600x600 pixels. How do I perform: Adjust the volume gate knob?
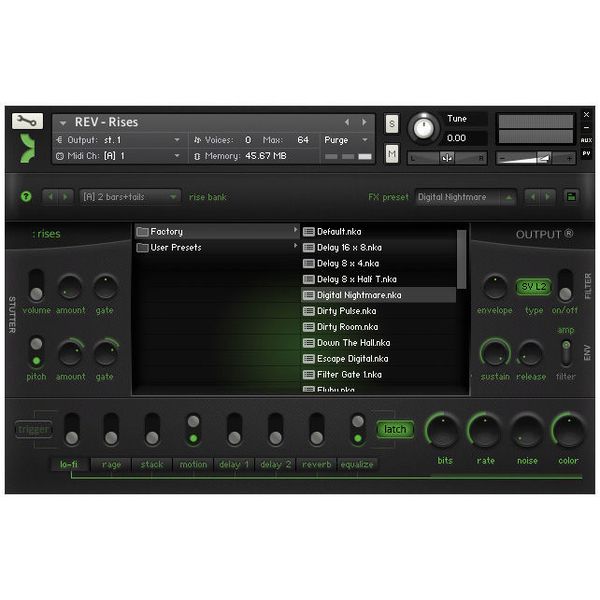(105, 287)
